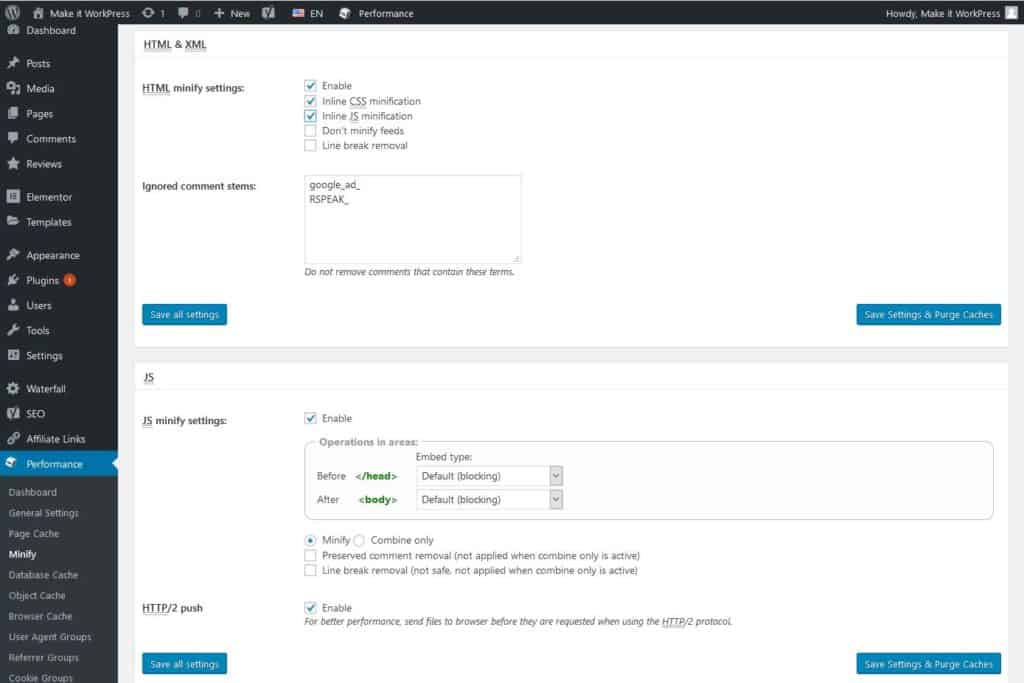Click Minify submenu item
This screenshot has width=1024, height=683.
(x=22, y=554)
